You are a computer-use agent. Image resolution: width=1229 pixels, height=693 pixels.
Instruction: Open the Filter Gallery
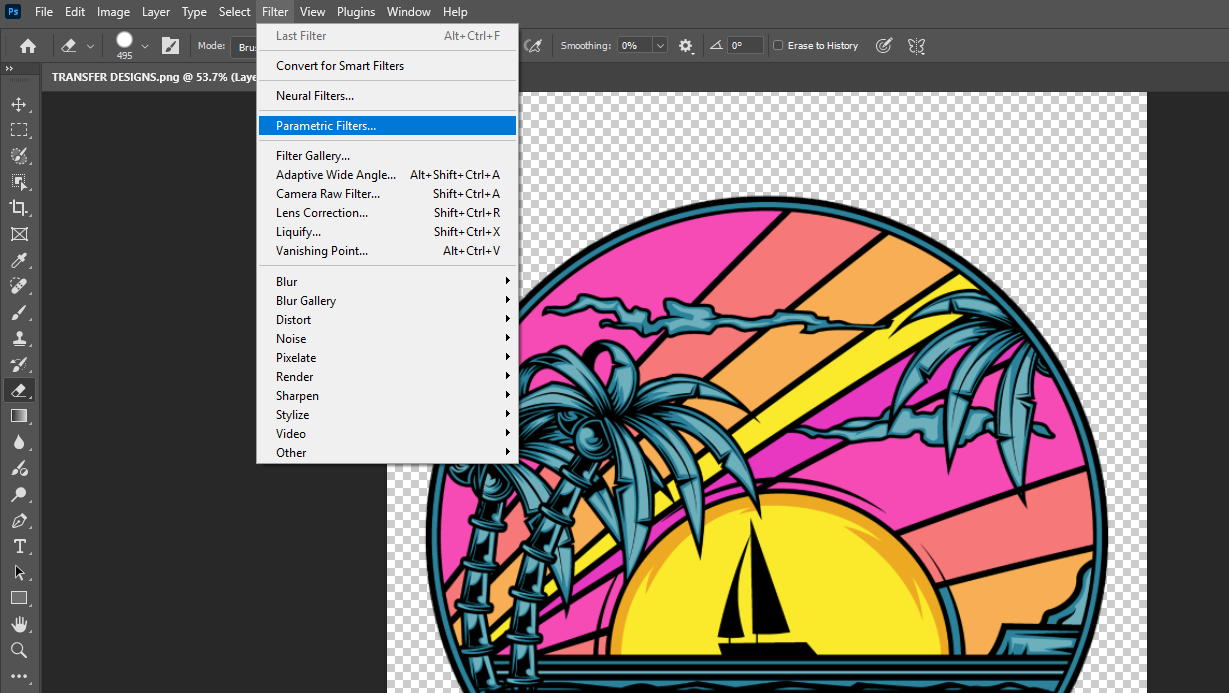(x=387, y=155)
